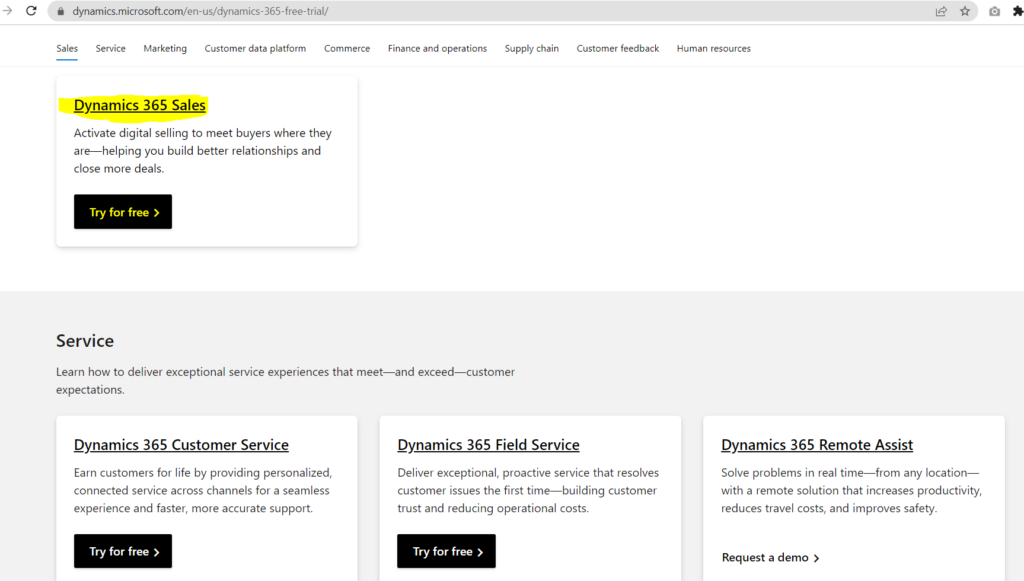Go to Finance and operations tab
Screen dimensions: 1024x581
[438, 48]
